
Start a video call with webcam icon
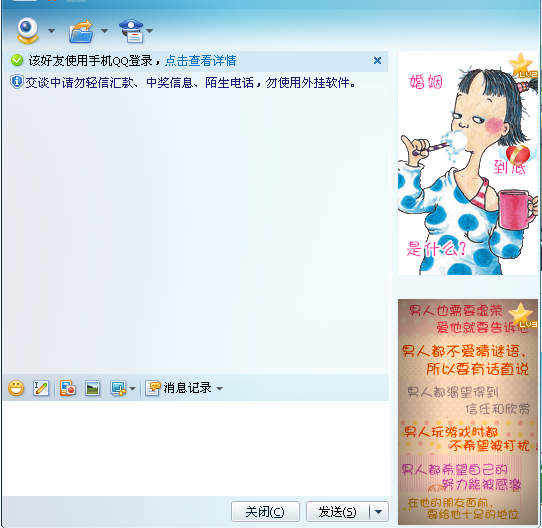tap(27, 31)
